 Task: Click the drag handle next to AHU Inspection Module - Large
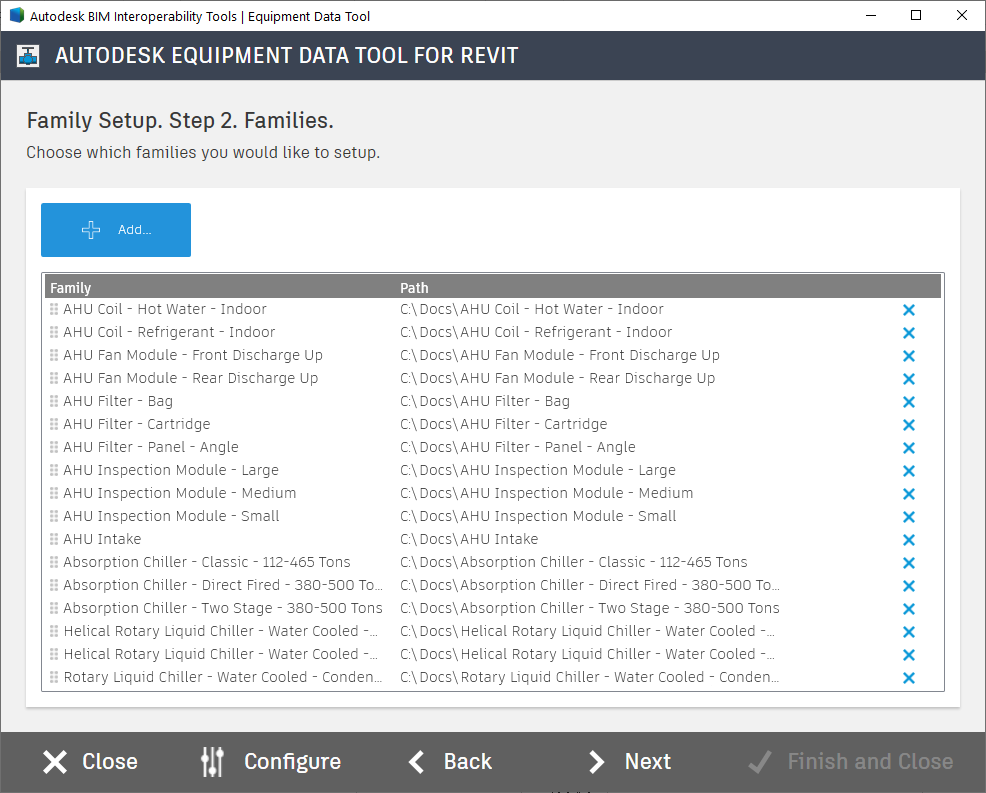click(x=53, y=470)
